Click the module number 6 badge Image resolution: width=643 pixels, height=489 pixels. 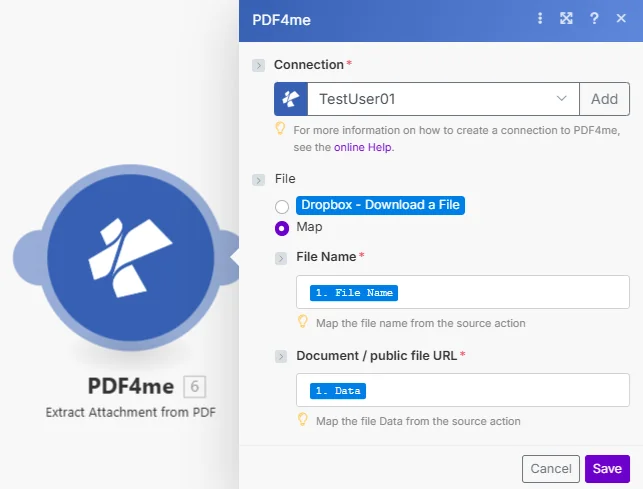195,386
